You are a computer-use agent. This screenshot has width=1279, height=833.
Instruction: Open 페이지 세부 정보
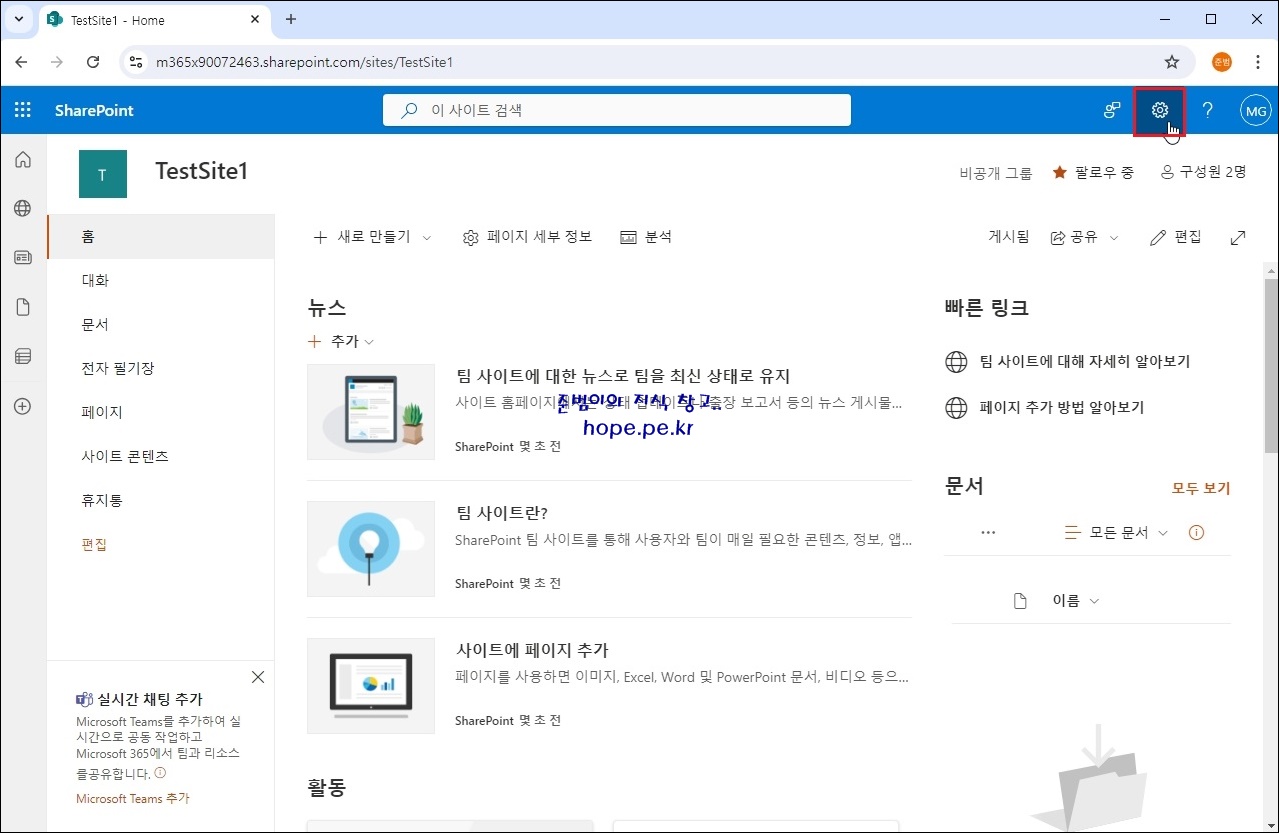[527, 237]
